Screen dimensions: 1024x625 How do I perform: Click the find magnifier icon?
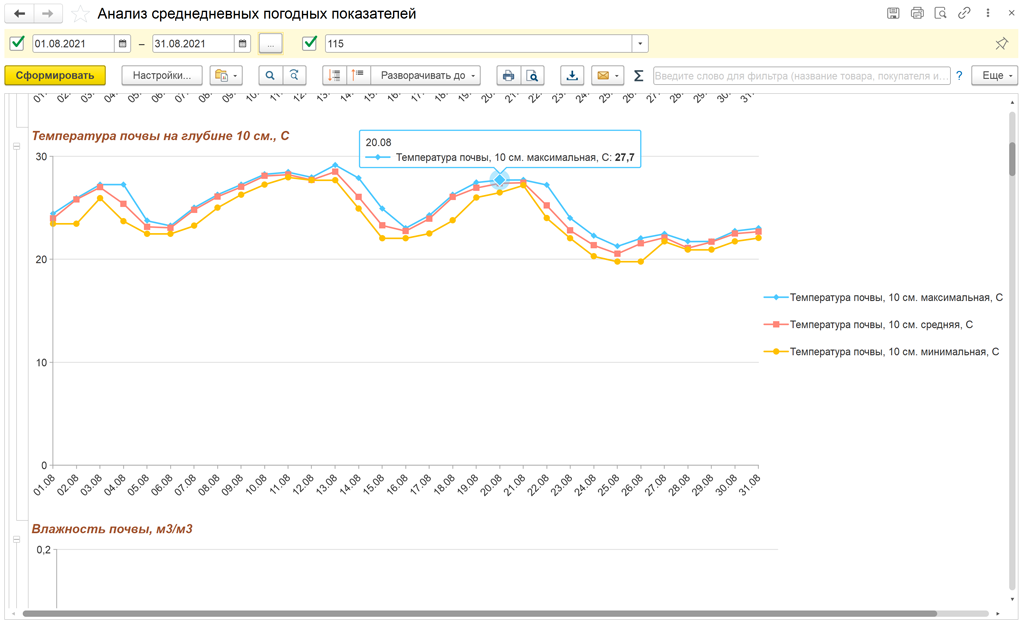click(270, 76)
